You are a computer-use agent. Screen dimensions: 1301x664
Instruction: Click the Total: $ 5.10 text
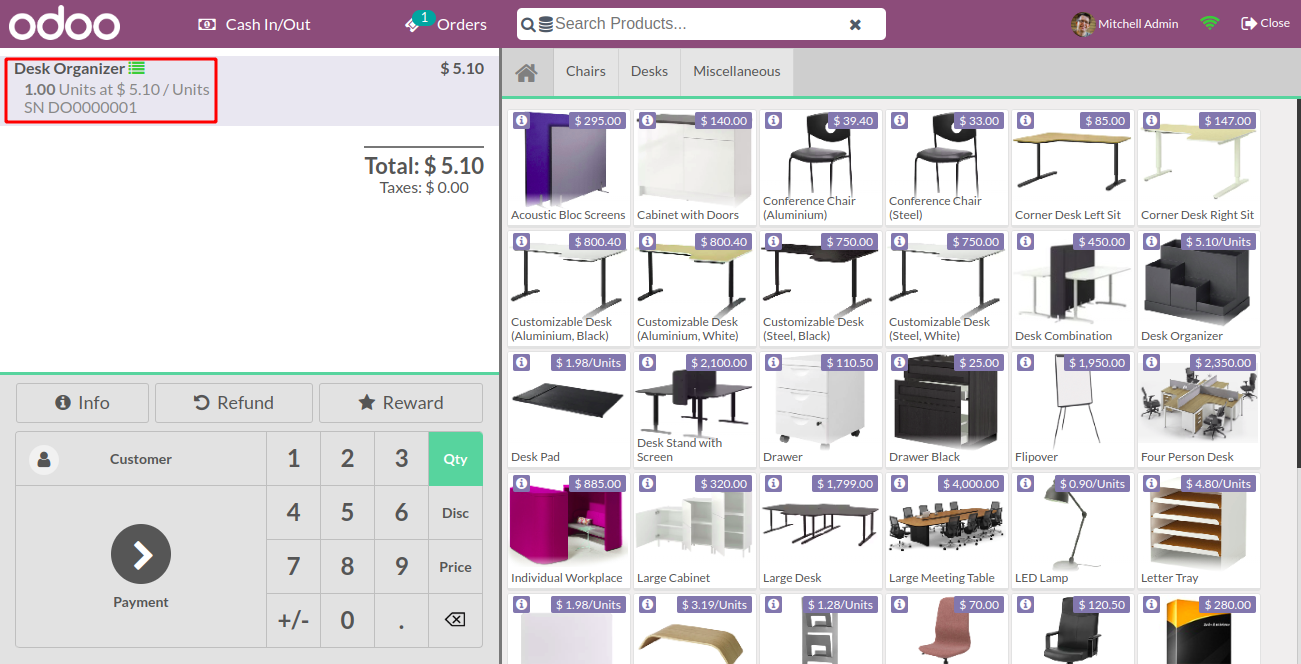(x=424, y=165)
